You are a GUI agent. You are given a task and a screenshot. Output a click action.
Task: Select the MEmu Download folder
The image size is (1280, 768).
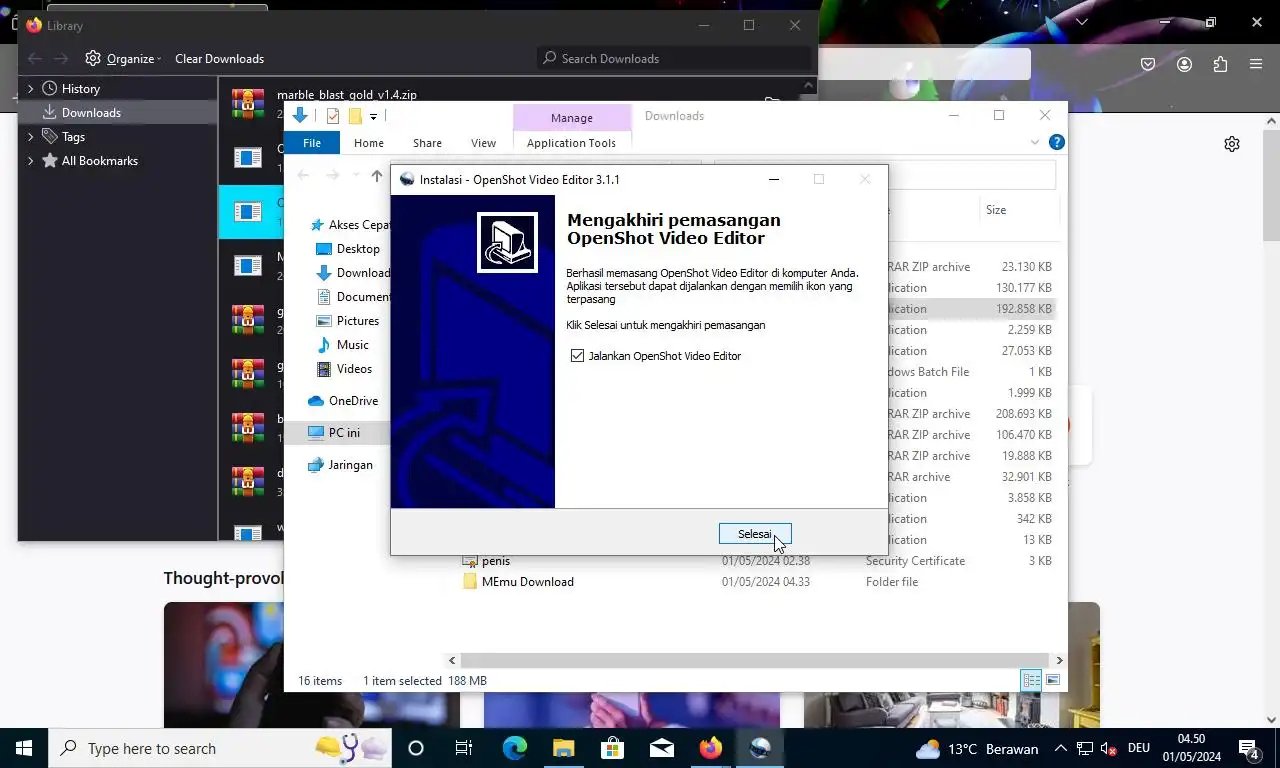pos(527,582)
